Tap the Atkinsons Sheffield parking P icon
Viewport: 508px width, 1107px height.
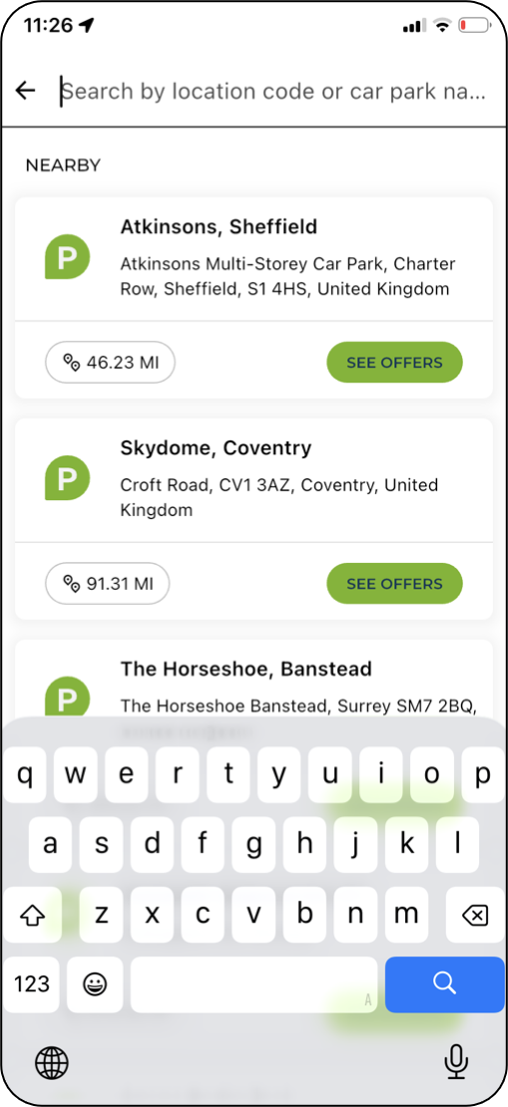pos(67,257)
